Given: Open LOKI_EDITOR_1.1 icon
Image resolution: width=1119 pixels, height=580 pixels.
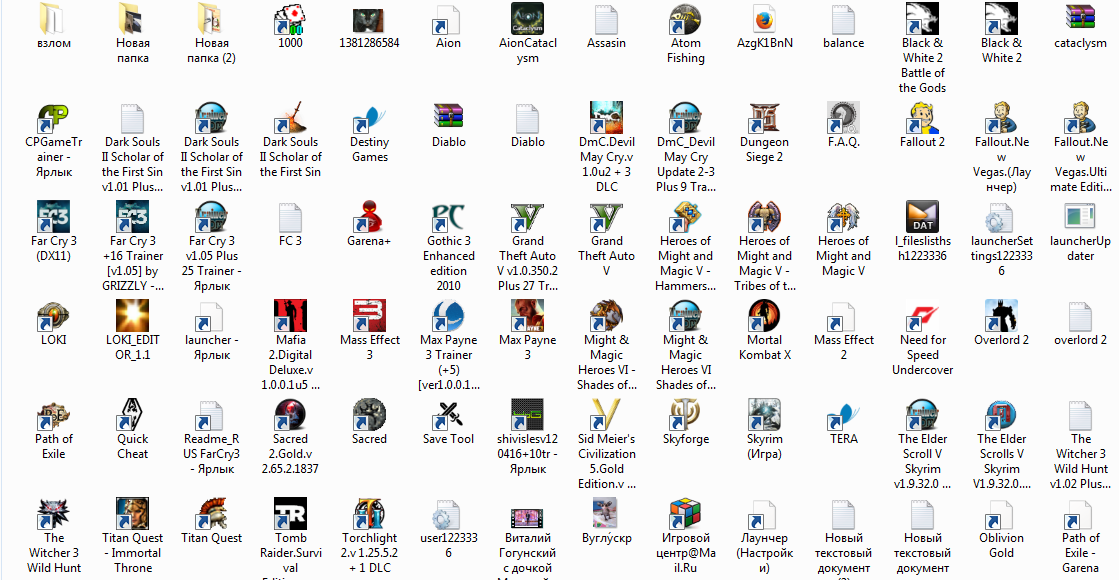Looking at the screenshot, I should [x=133, y=316].
